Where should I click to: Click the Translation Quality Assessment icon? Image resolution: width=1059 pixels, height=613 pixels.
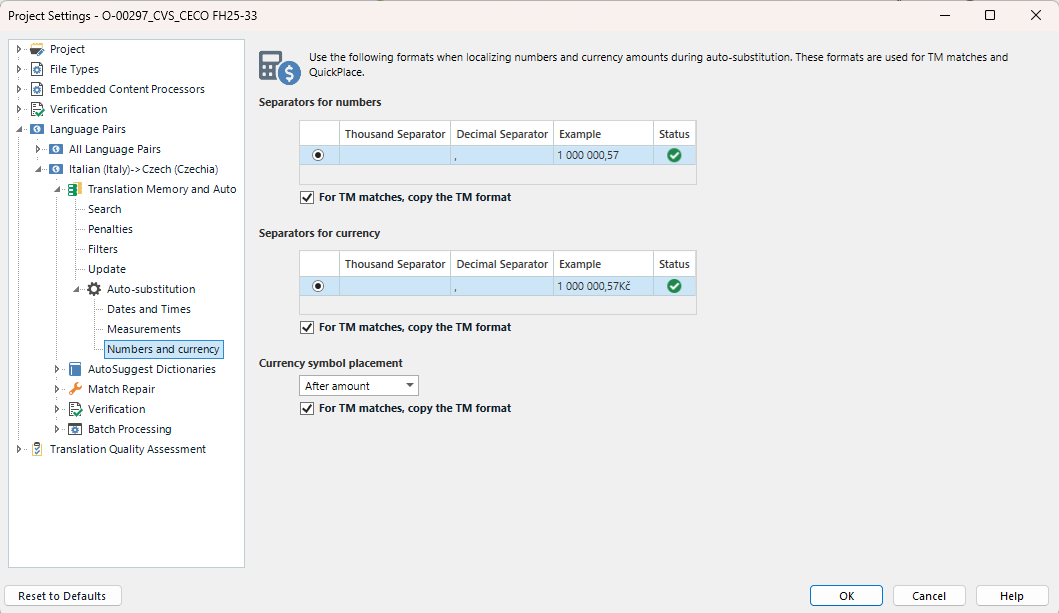37,449
